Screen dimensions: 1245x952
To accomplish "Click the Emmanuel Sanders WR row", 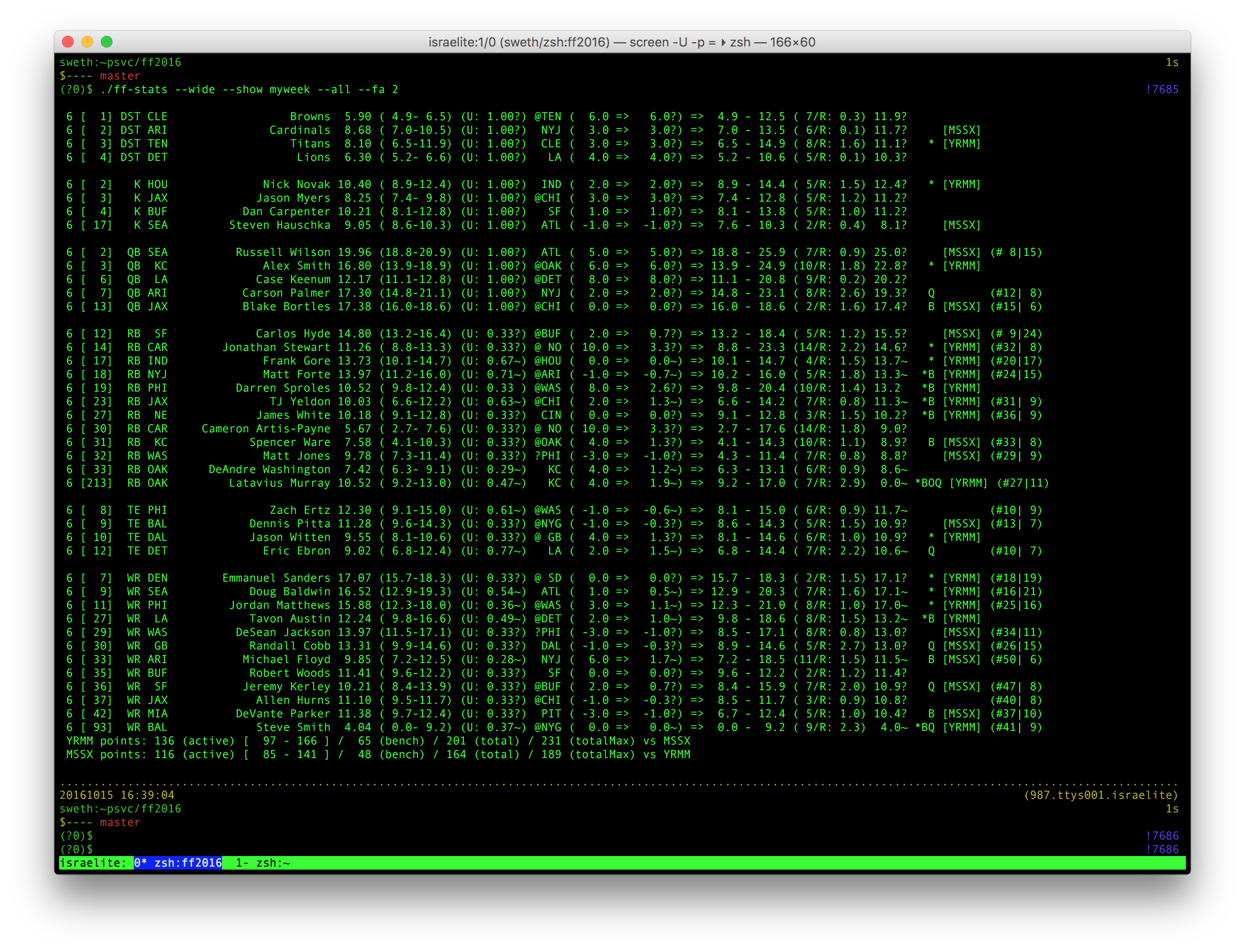I will [276, 578].
